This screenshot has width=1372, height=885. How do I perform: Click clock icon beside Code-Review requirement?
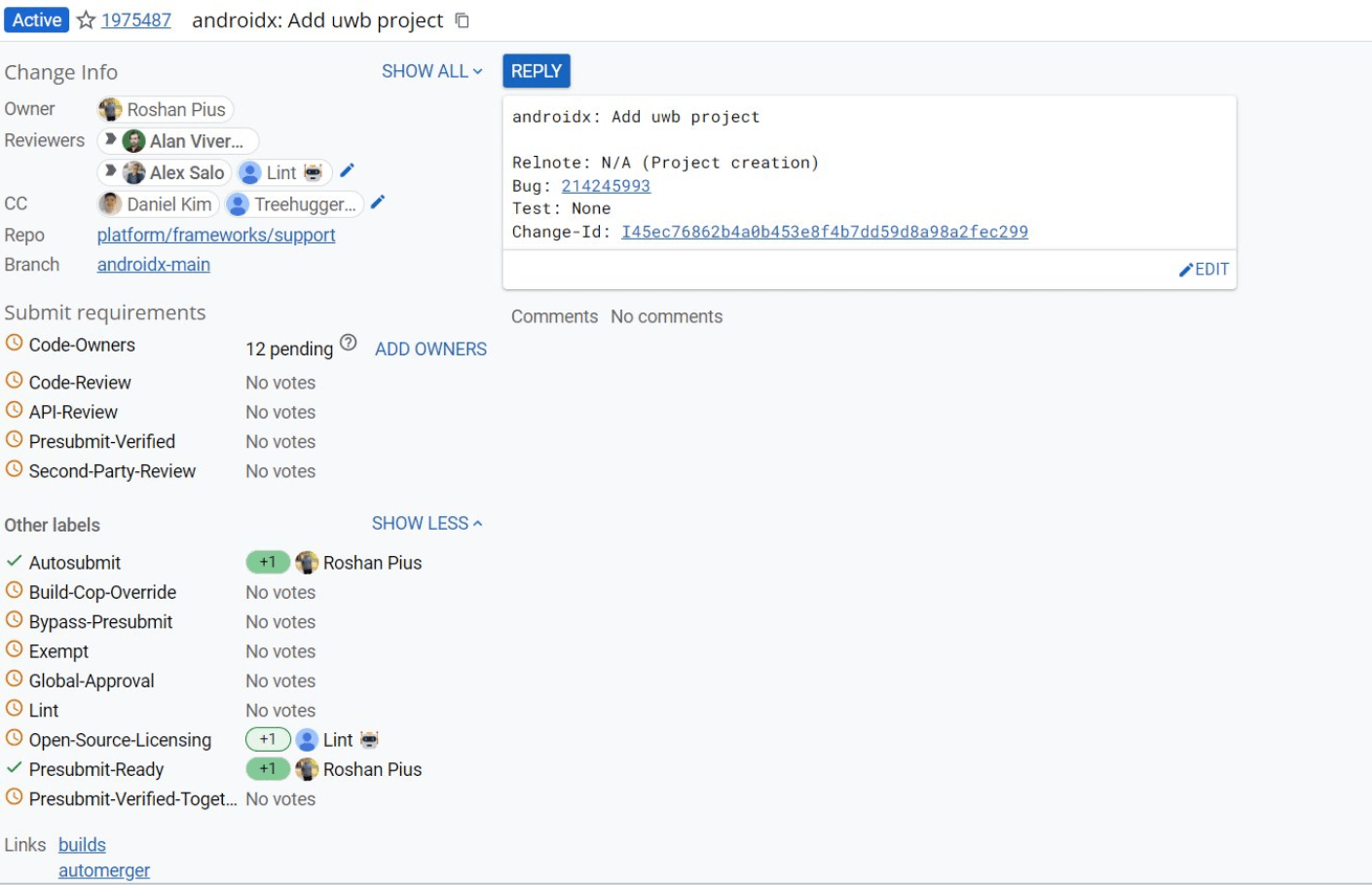tap(14, 381)
